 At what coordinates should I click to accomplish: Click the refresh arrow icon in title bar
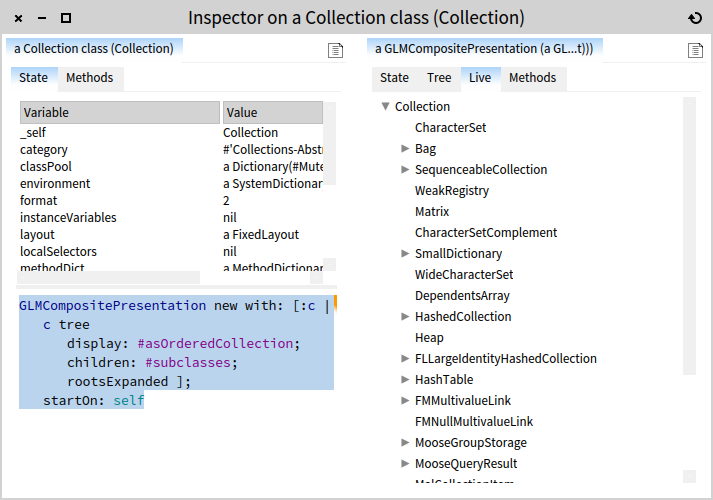point(695,18)
